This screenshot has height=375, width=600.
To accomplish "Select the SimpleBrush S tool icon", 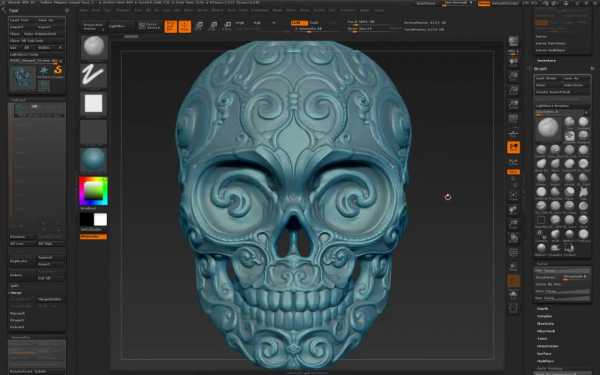I will click(x=58, y=70).
